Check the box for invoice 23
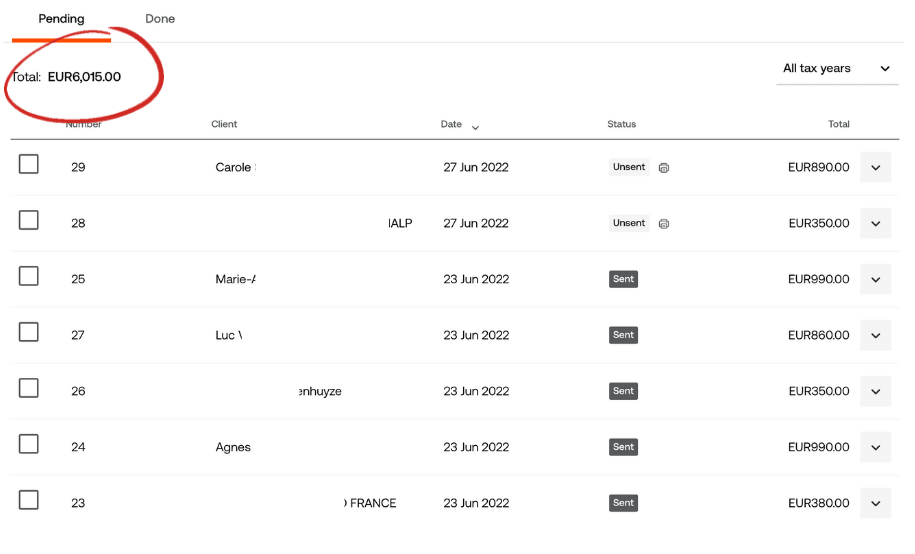This screenshot has height=554, width=915. pos(29,500)
